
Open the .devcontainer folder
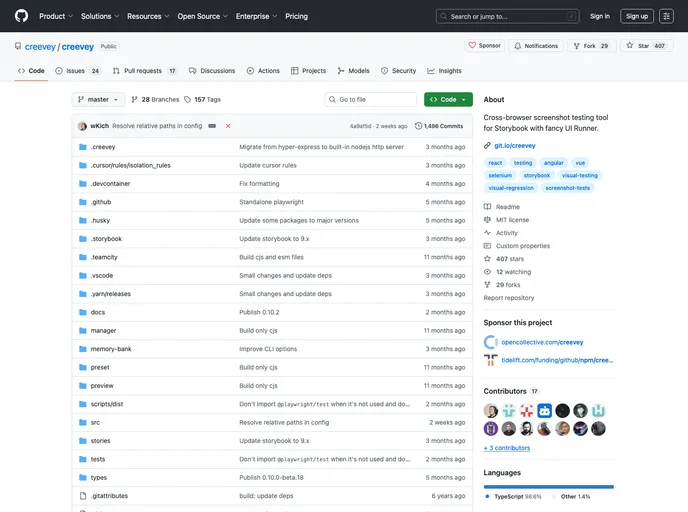110,184
